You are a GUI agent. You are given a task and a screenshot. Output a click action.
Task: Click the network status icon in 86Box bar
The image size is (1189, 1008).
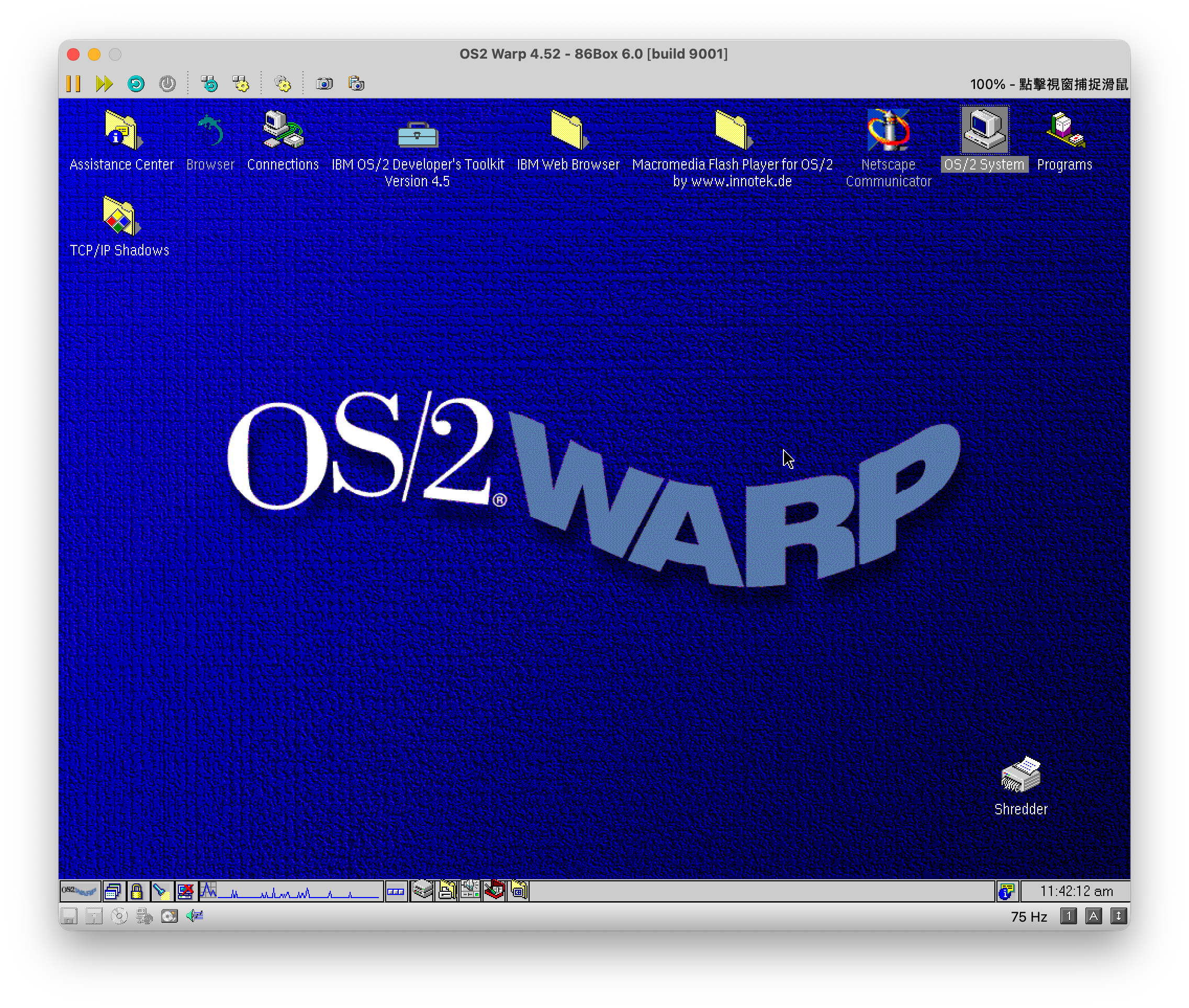(x=144, y=916)
